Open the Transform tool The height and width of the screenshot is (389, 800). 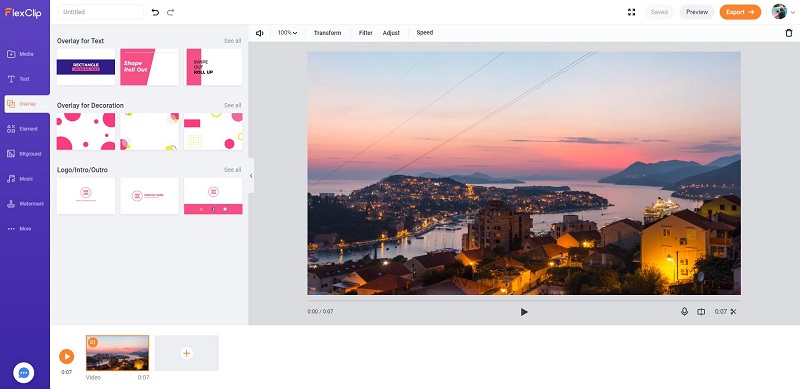[x=327, y=33]
